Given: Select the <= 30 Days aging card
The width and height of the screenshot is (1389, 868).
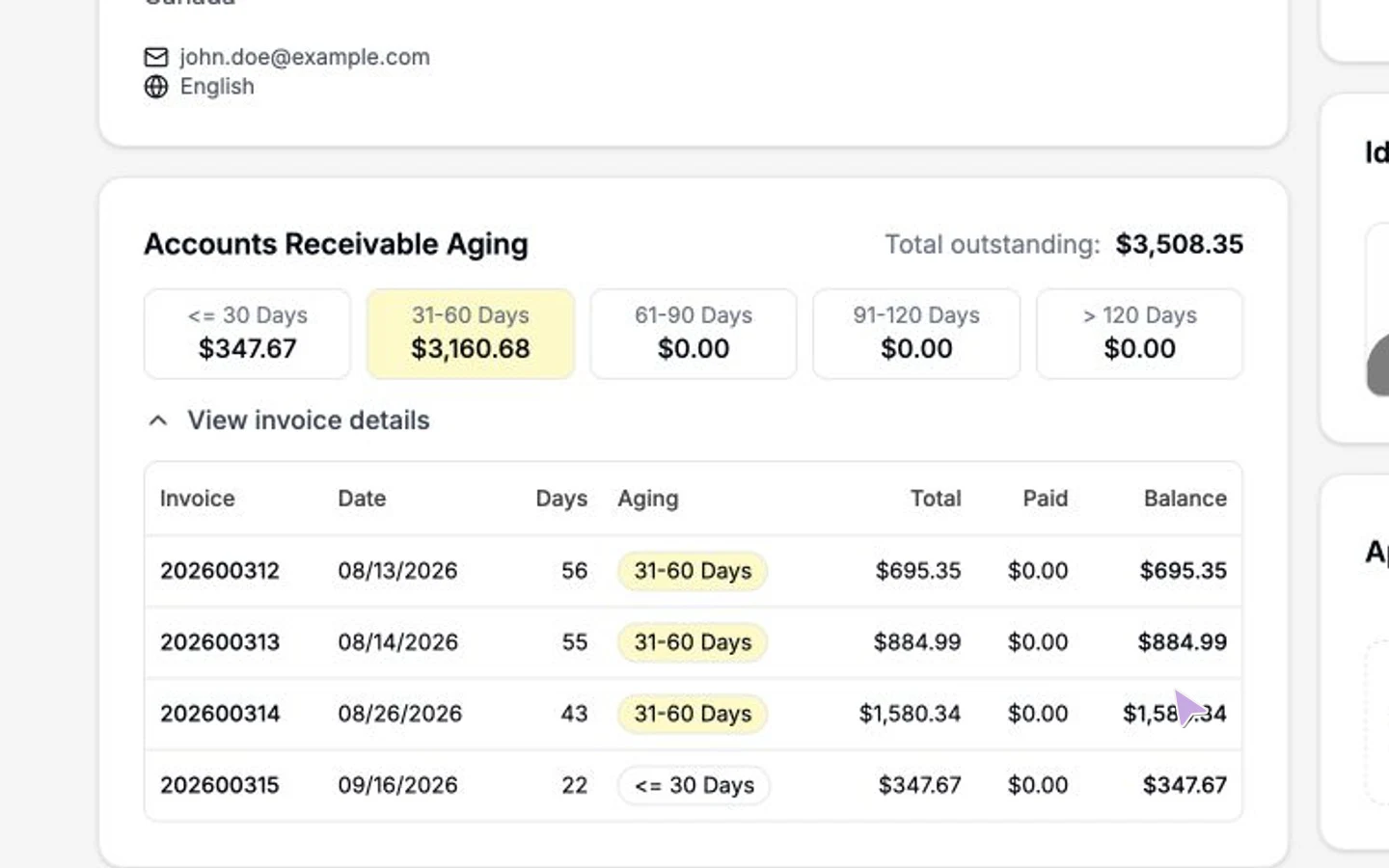Looking at the screenshot, I should [247, 334].
